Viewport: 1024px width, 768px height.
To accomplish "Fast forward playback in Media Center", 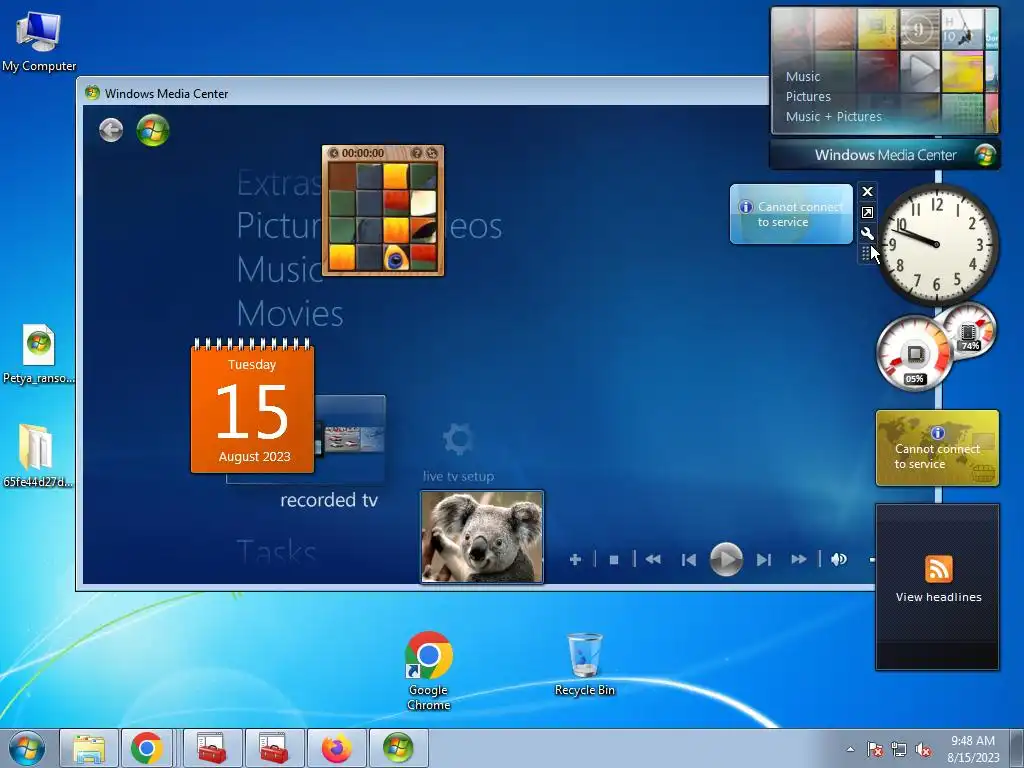I will tap(799, 560).
